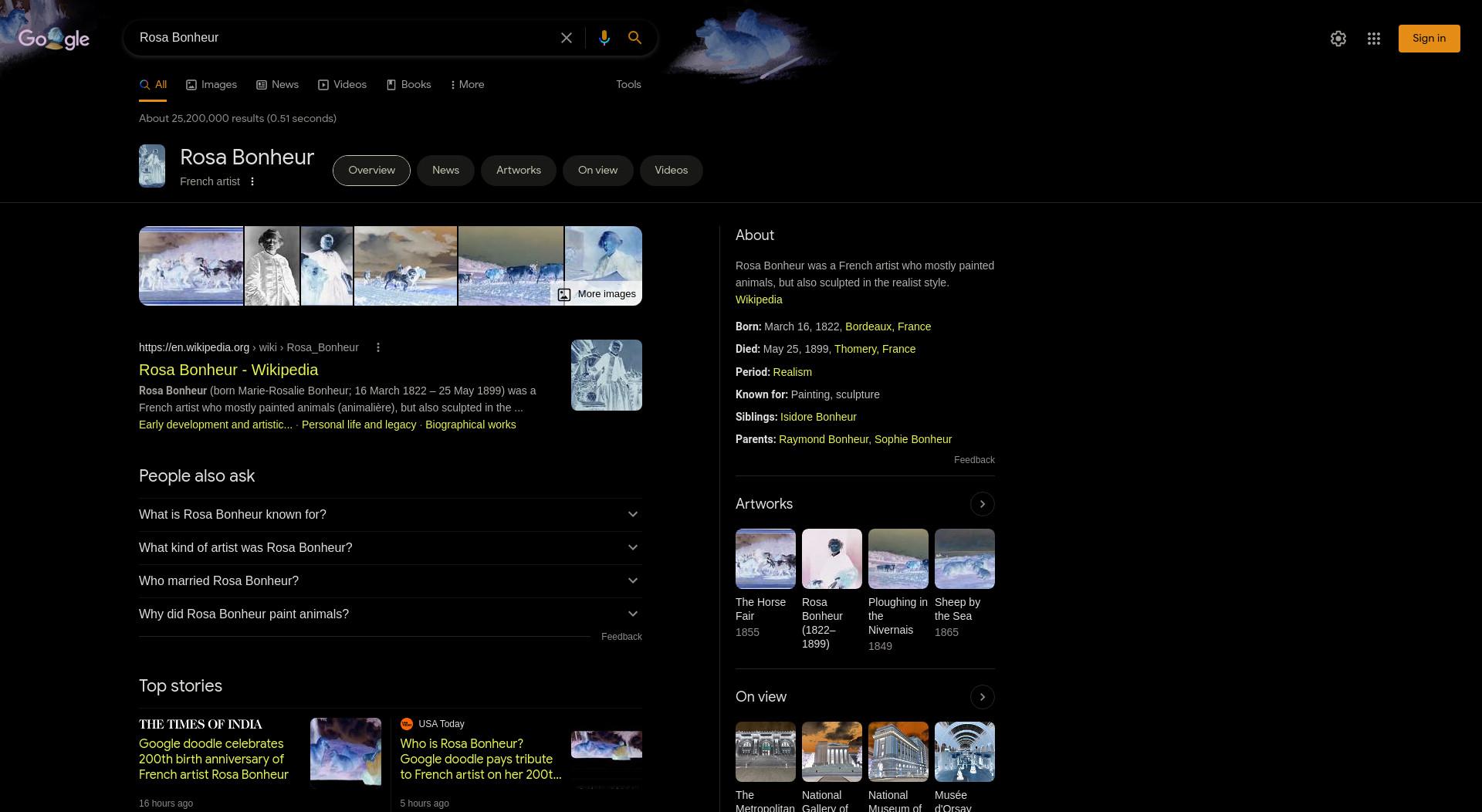
Task: Select the News chip in the knowledge panel
Action: [445, 171]
